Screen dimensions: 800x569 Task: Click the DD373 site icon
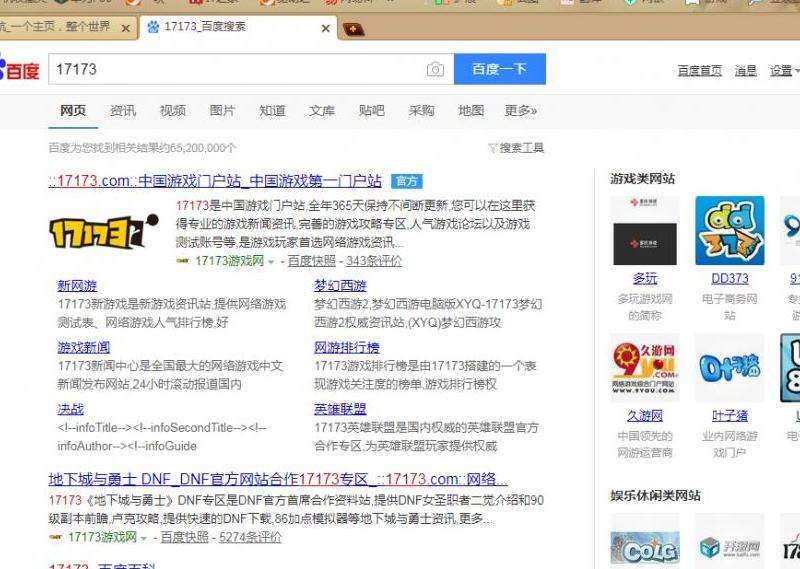(730, 231)
